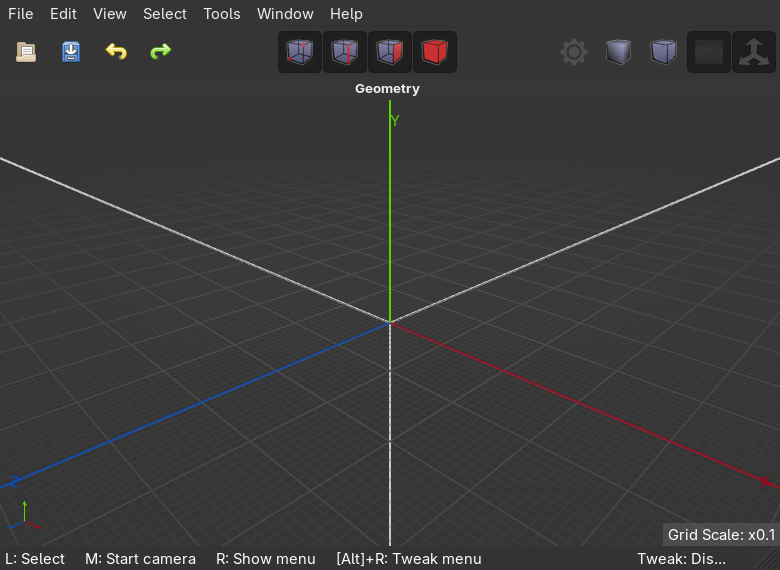Expand the View menu

coord(110,14)
